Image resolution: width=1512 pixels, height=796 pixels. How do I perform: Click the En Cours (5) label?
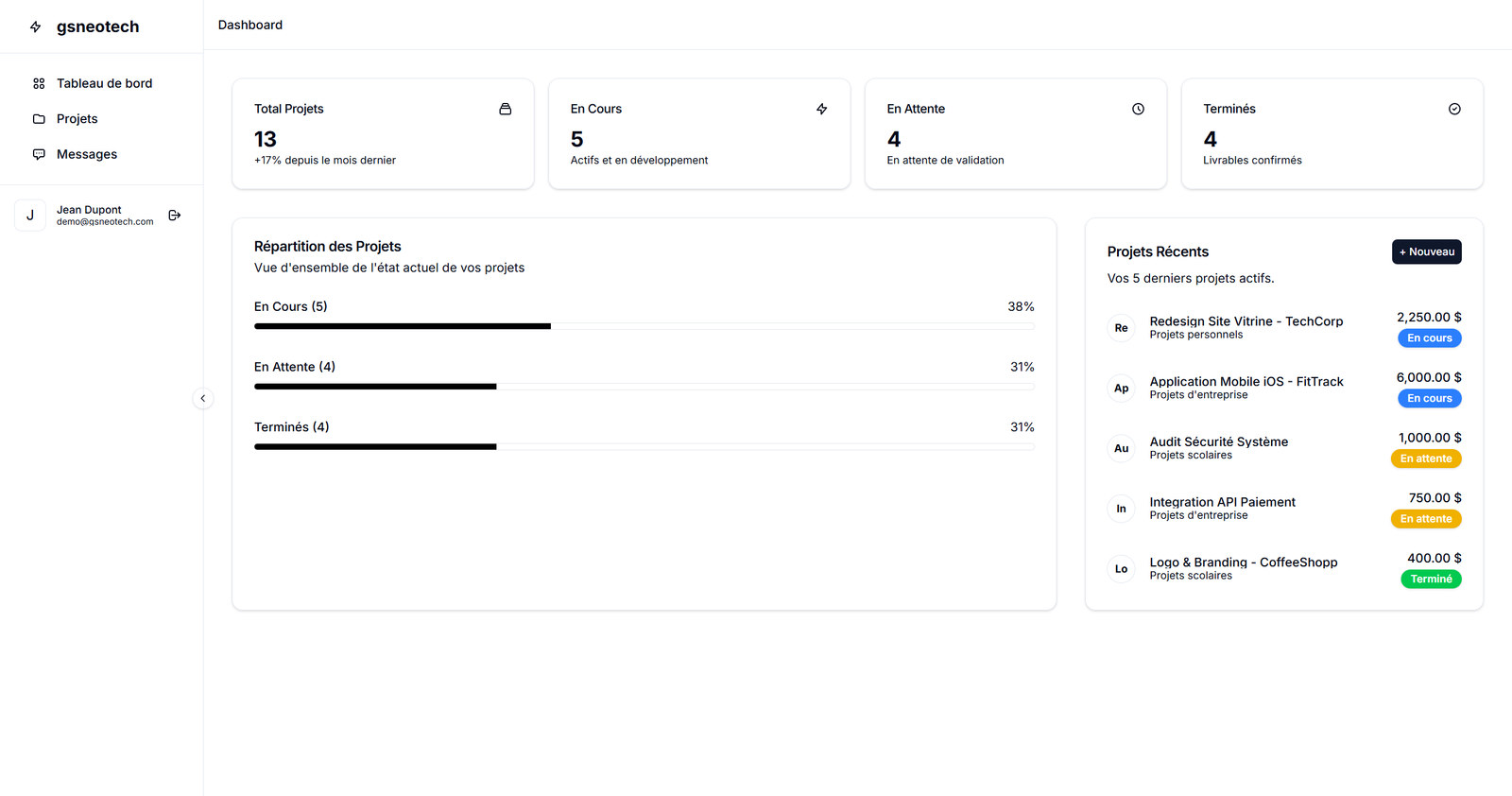pos(291,306)
